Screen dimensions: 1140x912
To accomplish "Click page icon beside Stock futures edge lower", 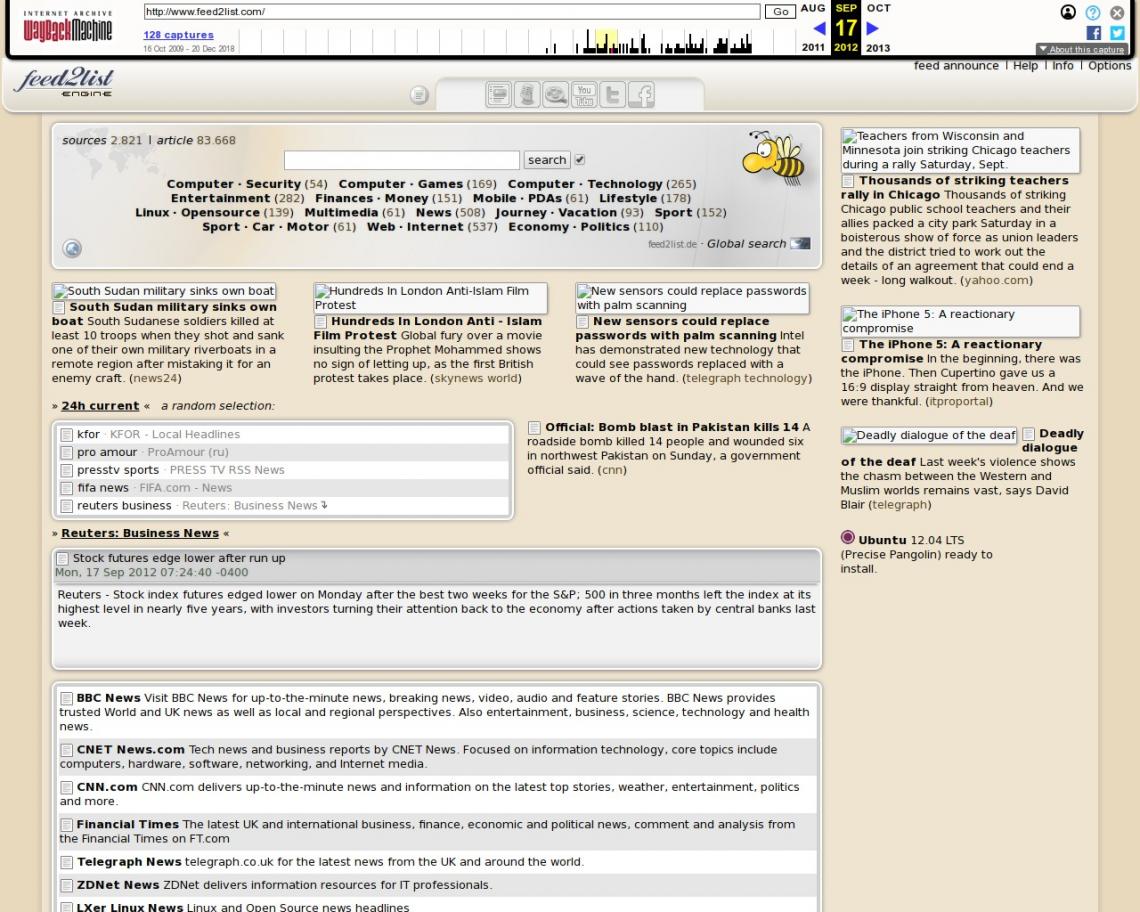I will coord(63,559).
